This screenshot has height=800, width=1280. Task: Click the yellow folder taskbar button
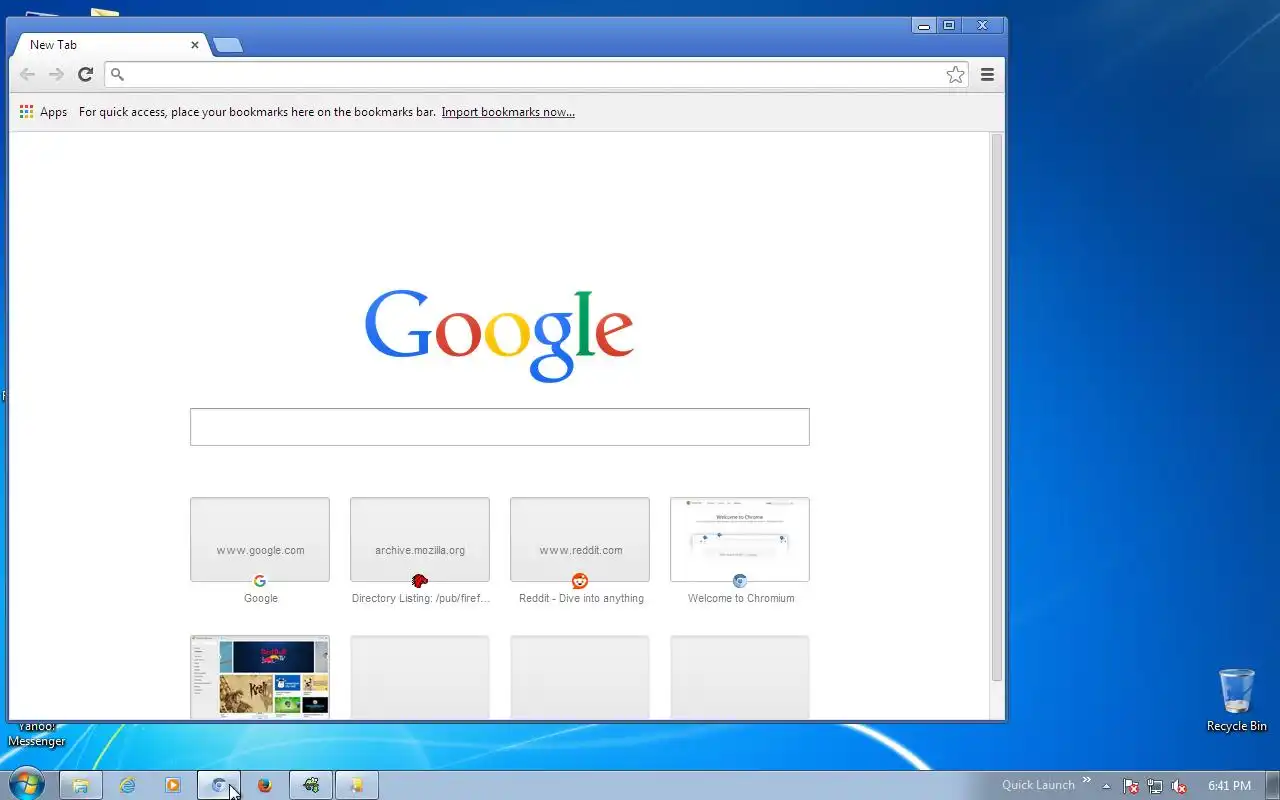coord(357,785)
